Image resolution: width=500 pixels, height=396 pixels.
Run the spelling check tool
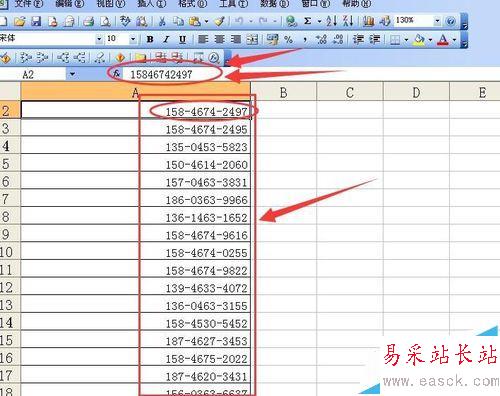coord(125,22)
